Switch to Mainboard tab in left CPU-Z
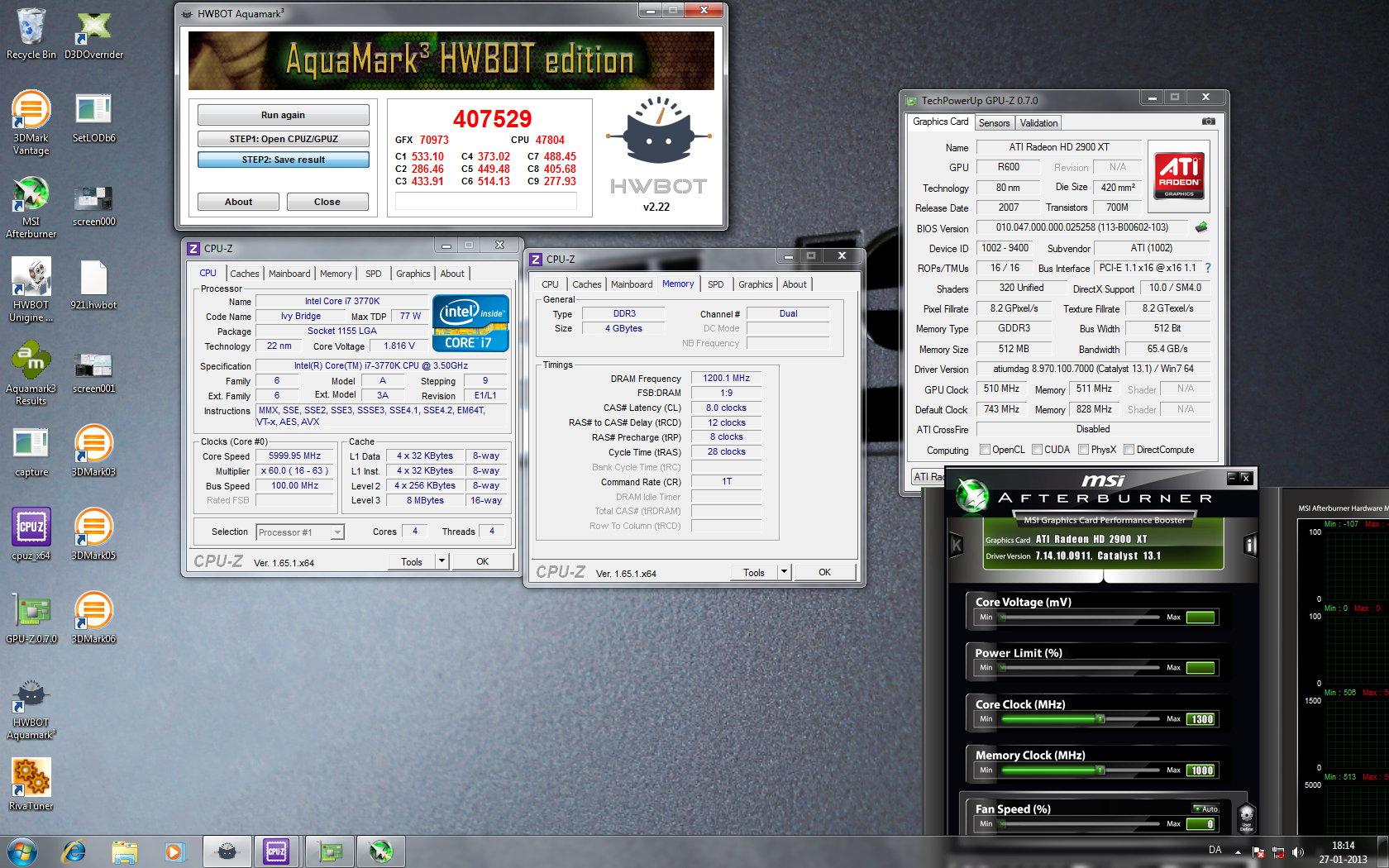This screenshot has height=868, width=1389. click(289, 274)
